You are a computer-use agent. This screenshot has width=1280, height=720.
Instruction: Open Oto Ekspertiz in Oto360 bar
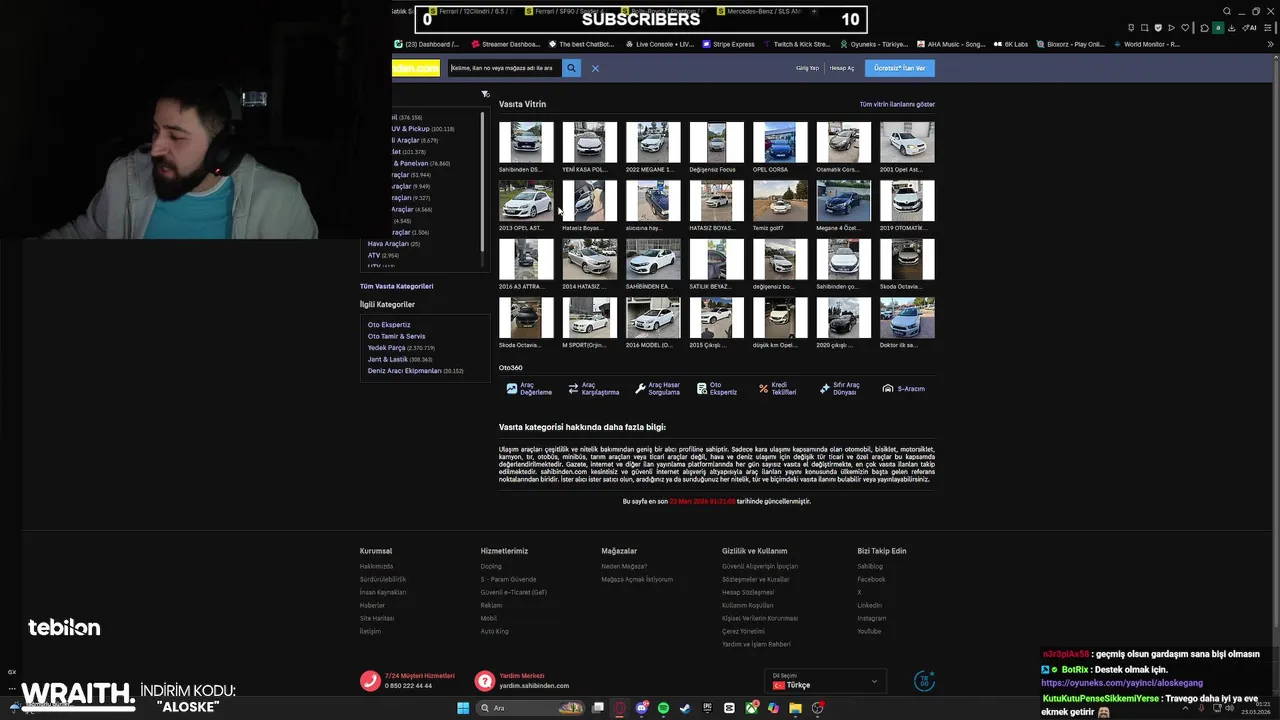click(717, 389)
